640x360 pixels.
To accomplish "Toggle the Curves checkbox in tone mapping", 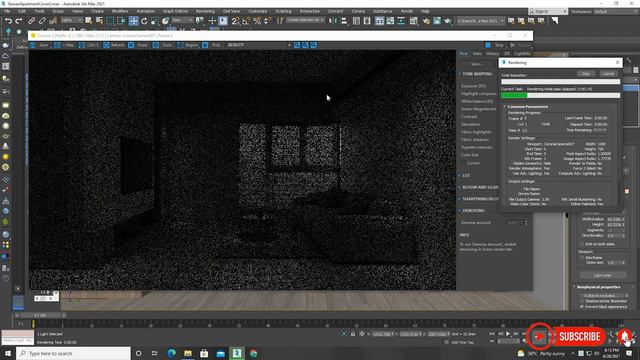I will 464,163.
